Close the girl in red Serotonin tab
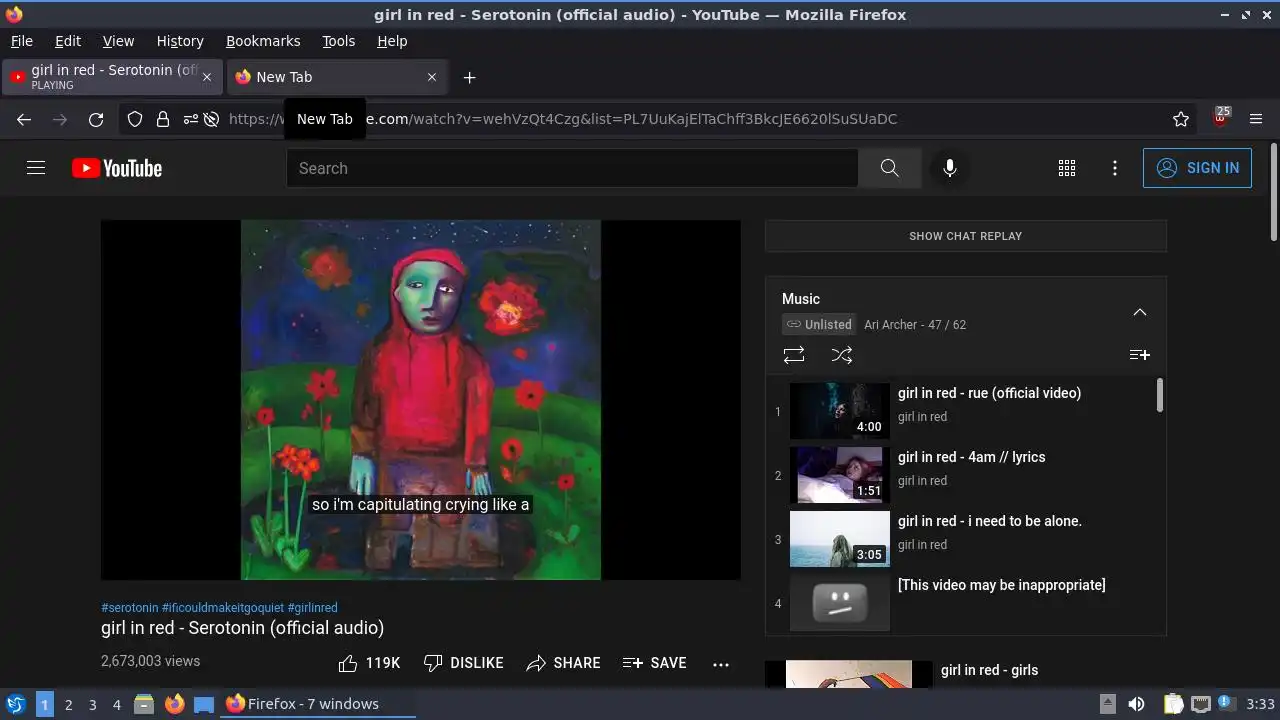The height and width of the screenshot is (720, 1280). pos(207,77)
